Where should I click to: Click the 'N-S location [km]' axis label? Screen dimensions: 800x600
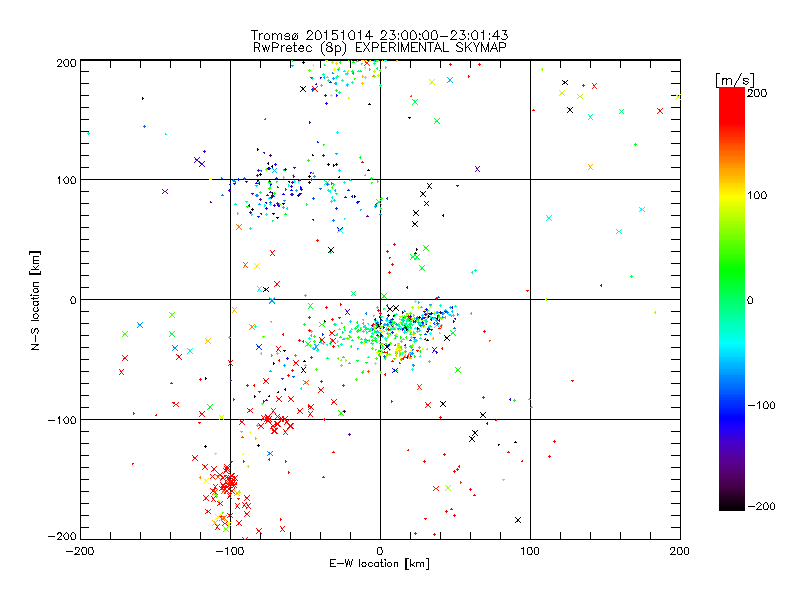35,300
